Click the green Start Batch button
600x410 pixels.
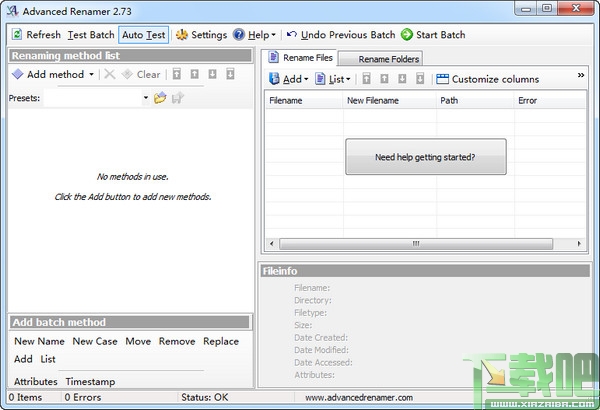coord(433,35)
